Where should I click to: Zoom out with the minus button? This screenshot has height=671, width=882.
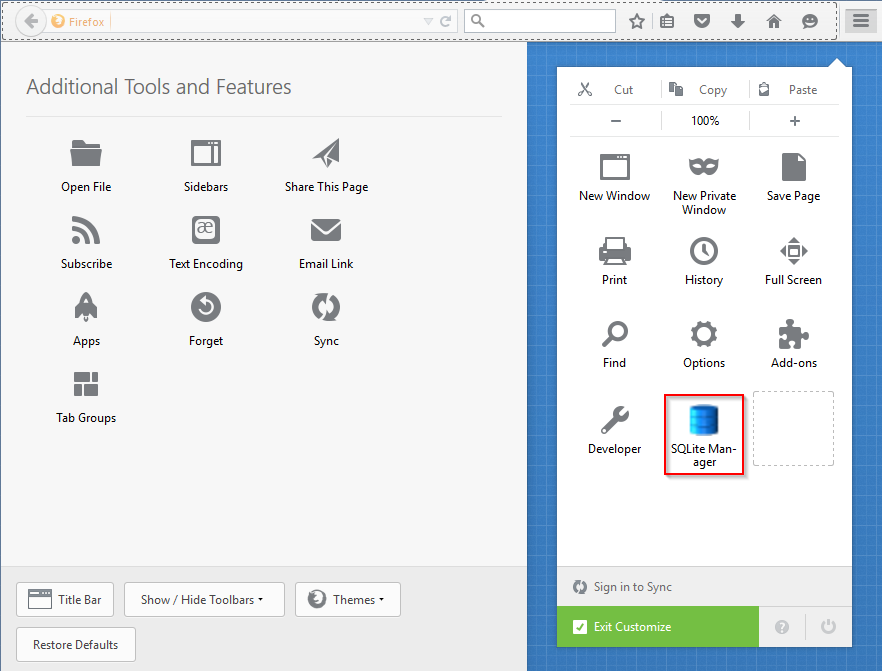pyautogui.click(x=616, y=121)
